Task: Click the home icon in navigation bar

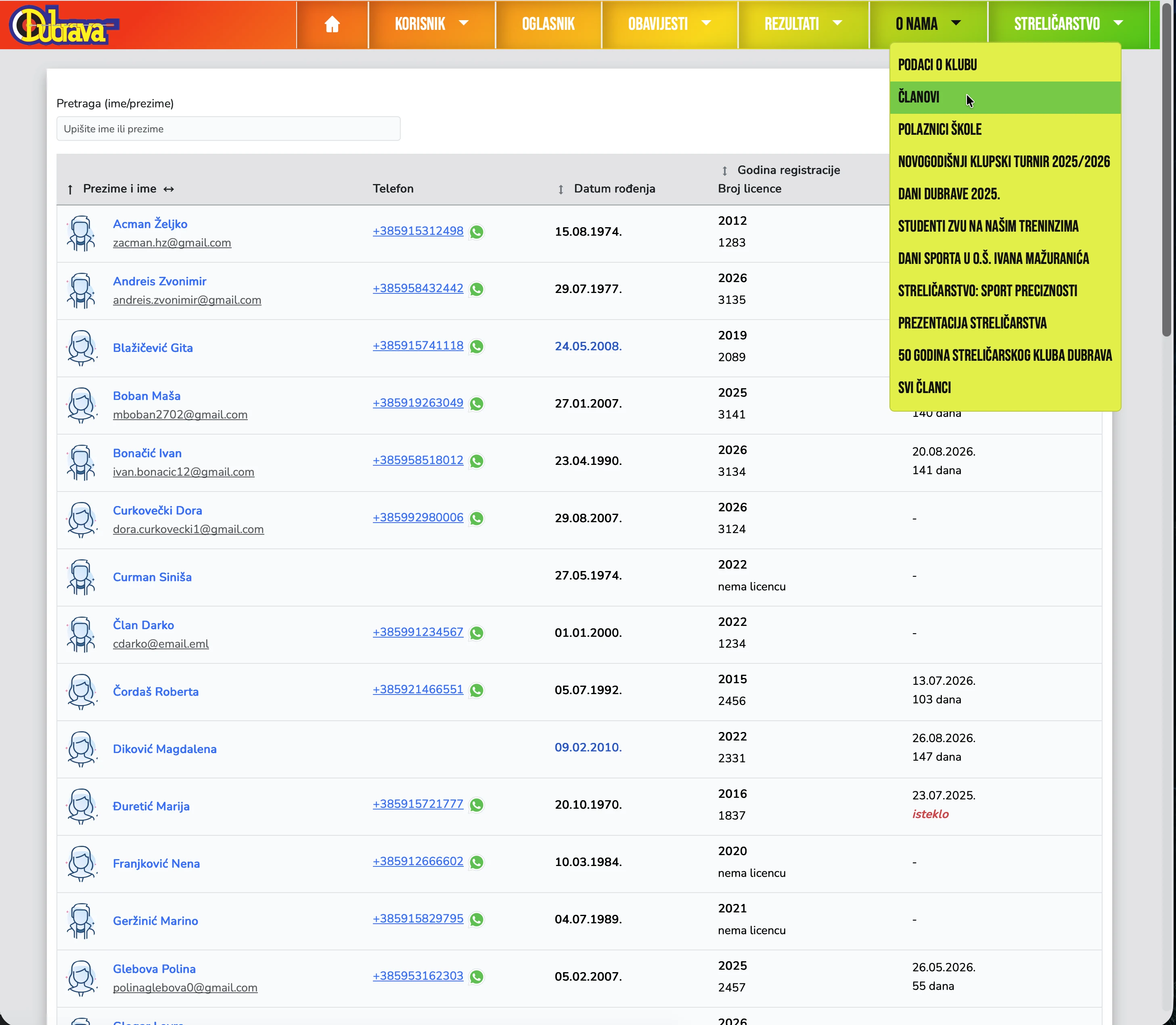Action: pos(332,24)
